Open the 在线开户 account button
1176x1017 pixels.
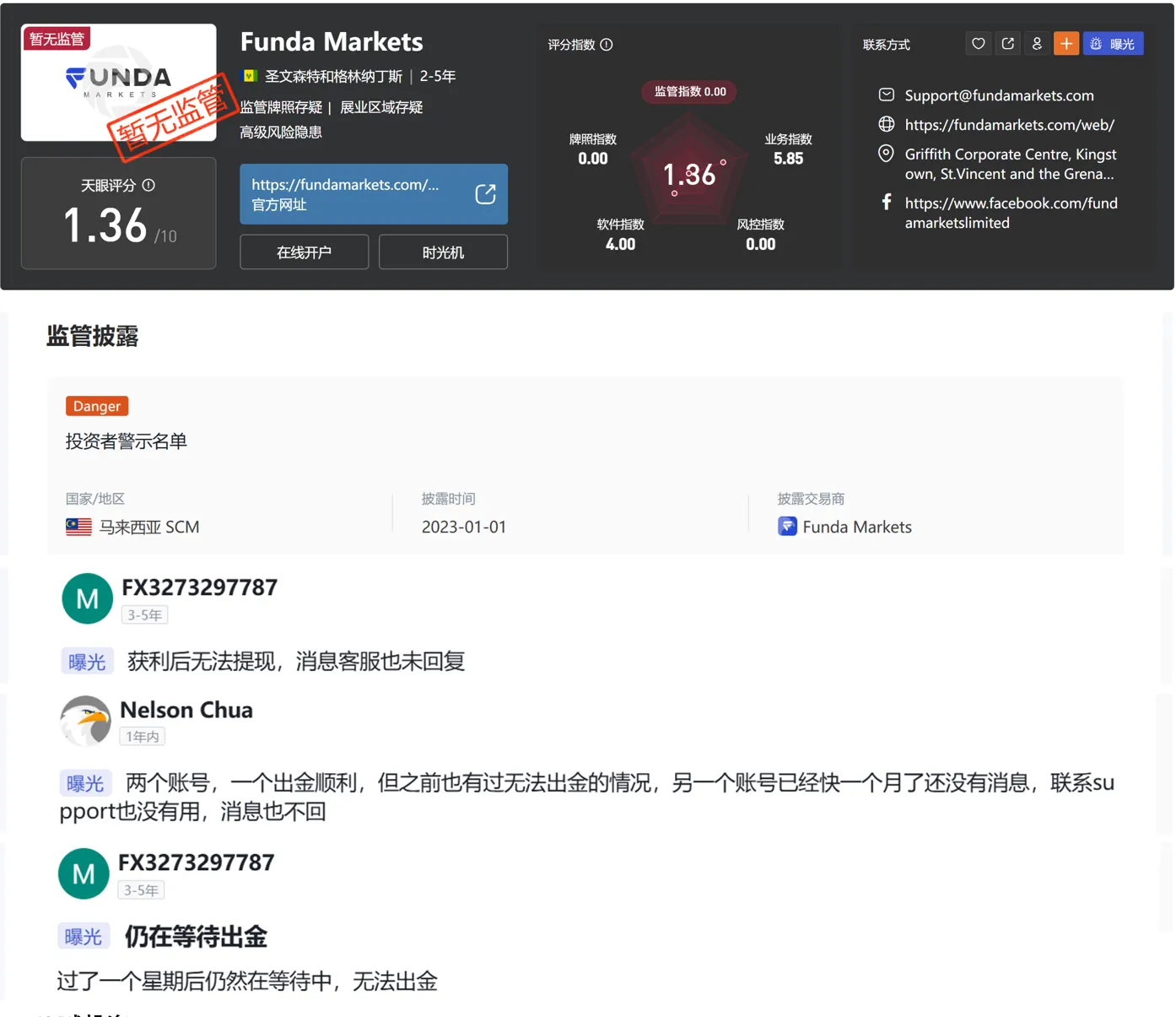[x=304, y=252]
